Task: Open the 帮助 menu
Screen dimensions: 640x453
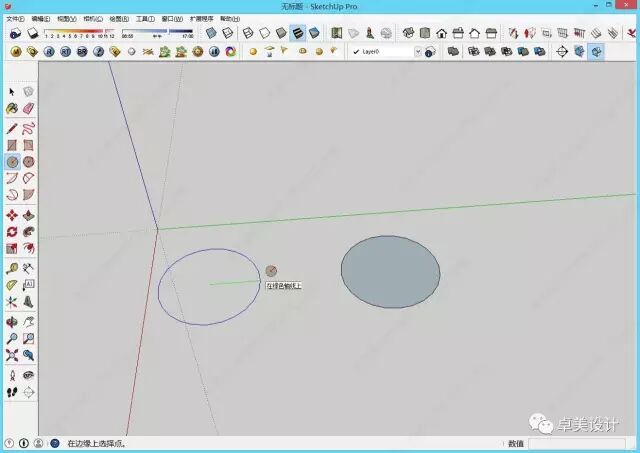Action: (x=230, y=19)
